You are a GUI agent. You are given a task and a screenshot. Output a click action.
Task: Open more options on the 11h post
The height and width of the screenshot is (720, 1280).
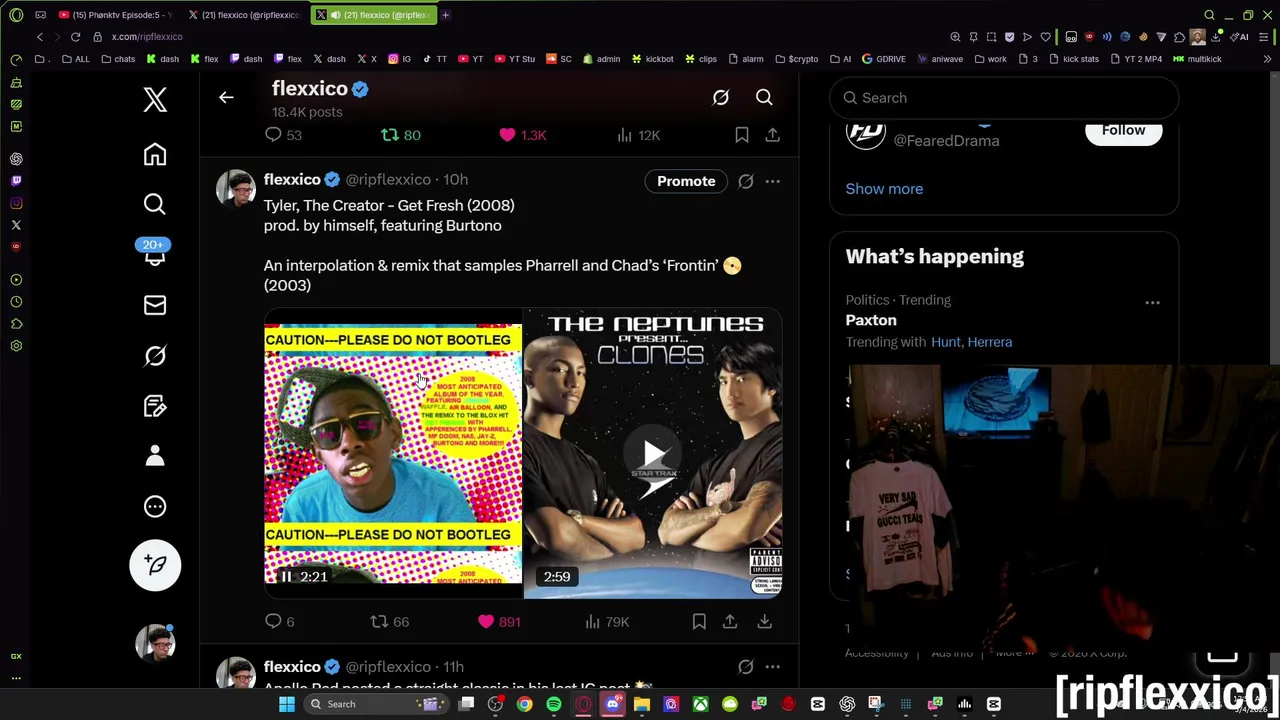[x=773, y=667]
